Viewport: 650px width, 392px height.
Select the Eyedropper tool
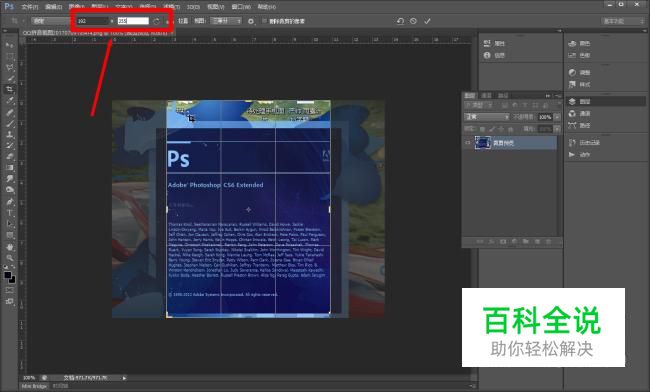coord(10,101)
